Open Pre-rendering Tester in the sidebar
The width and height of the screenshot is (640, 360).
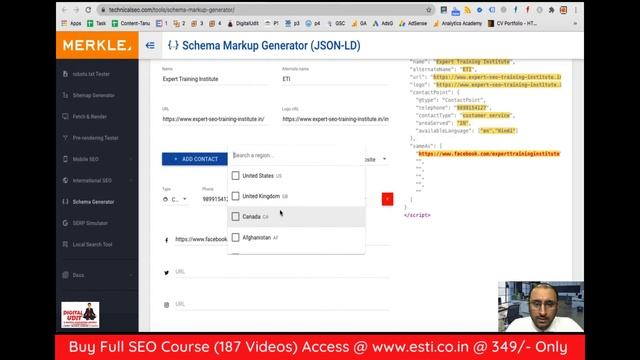tap(96, 138)
